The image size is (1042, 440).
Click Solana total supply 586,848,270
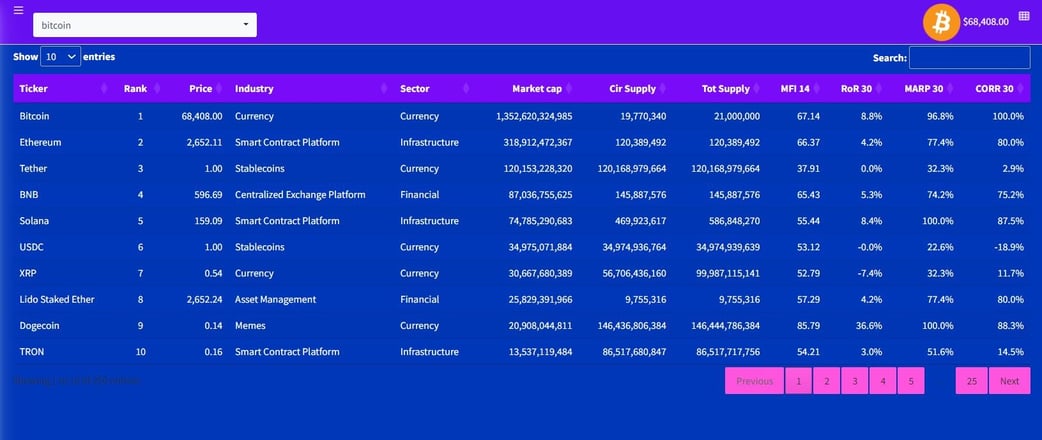[730, 221]
